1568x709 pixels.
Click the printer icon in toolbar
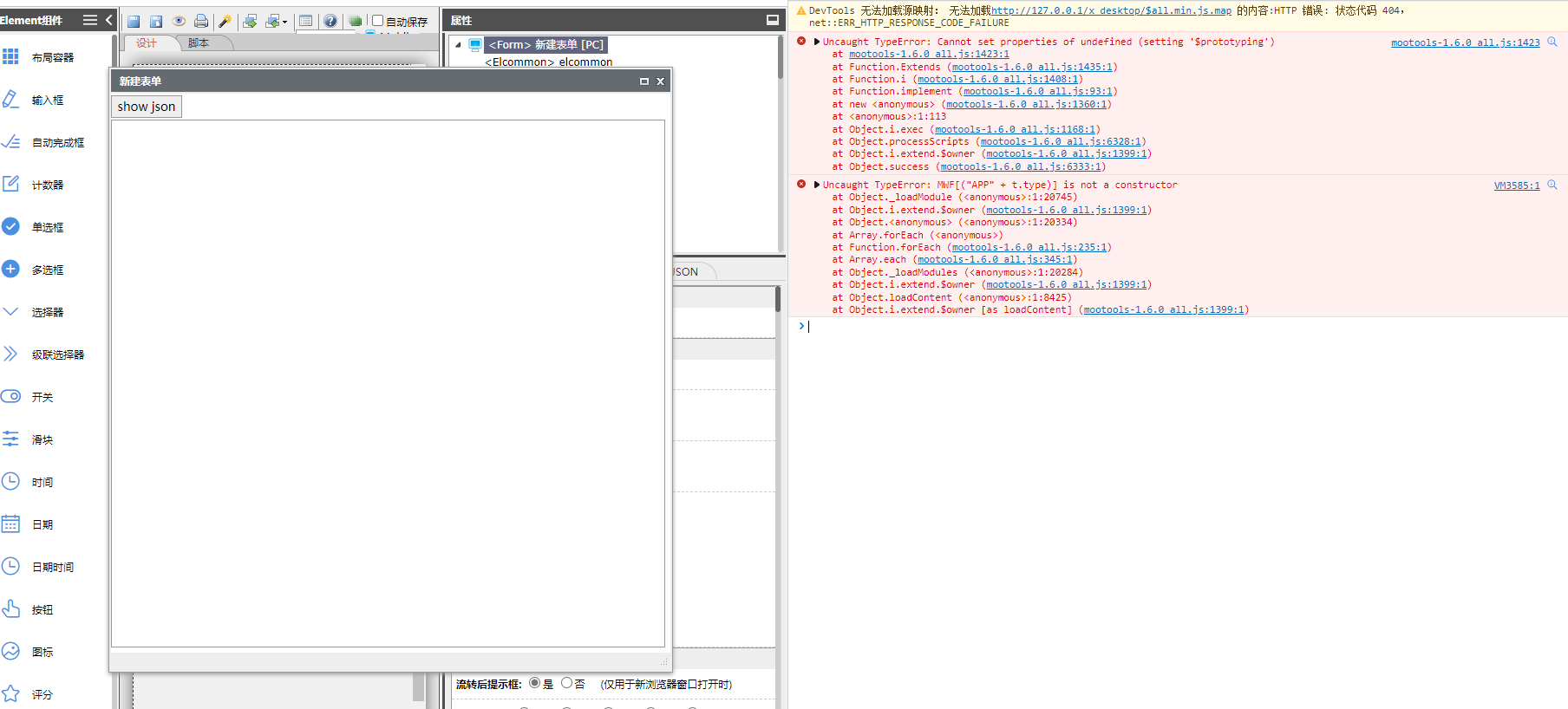point(201,21)
